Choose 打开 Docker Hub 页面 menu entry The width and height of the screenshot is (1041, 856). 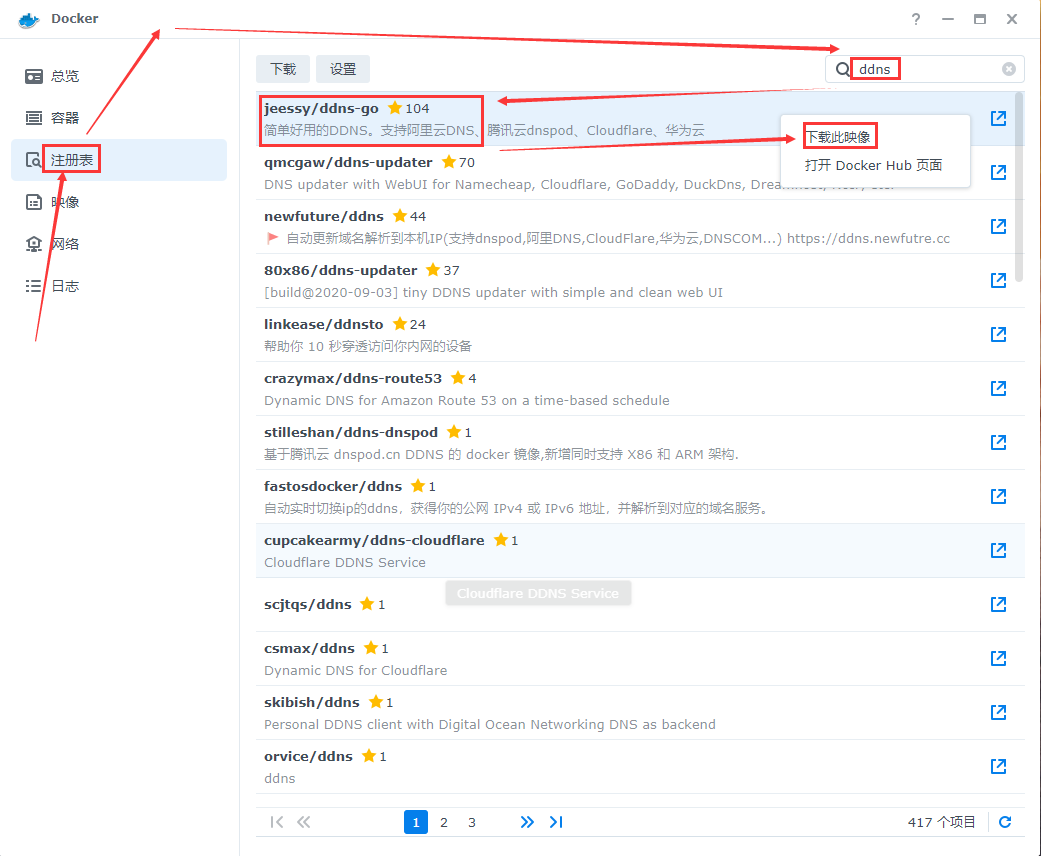[875, 165]
